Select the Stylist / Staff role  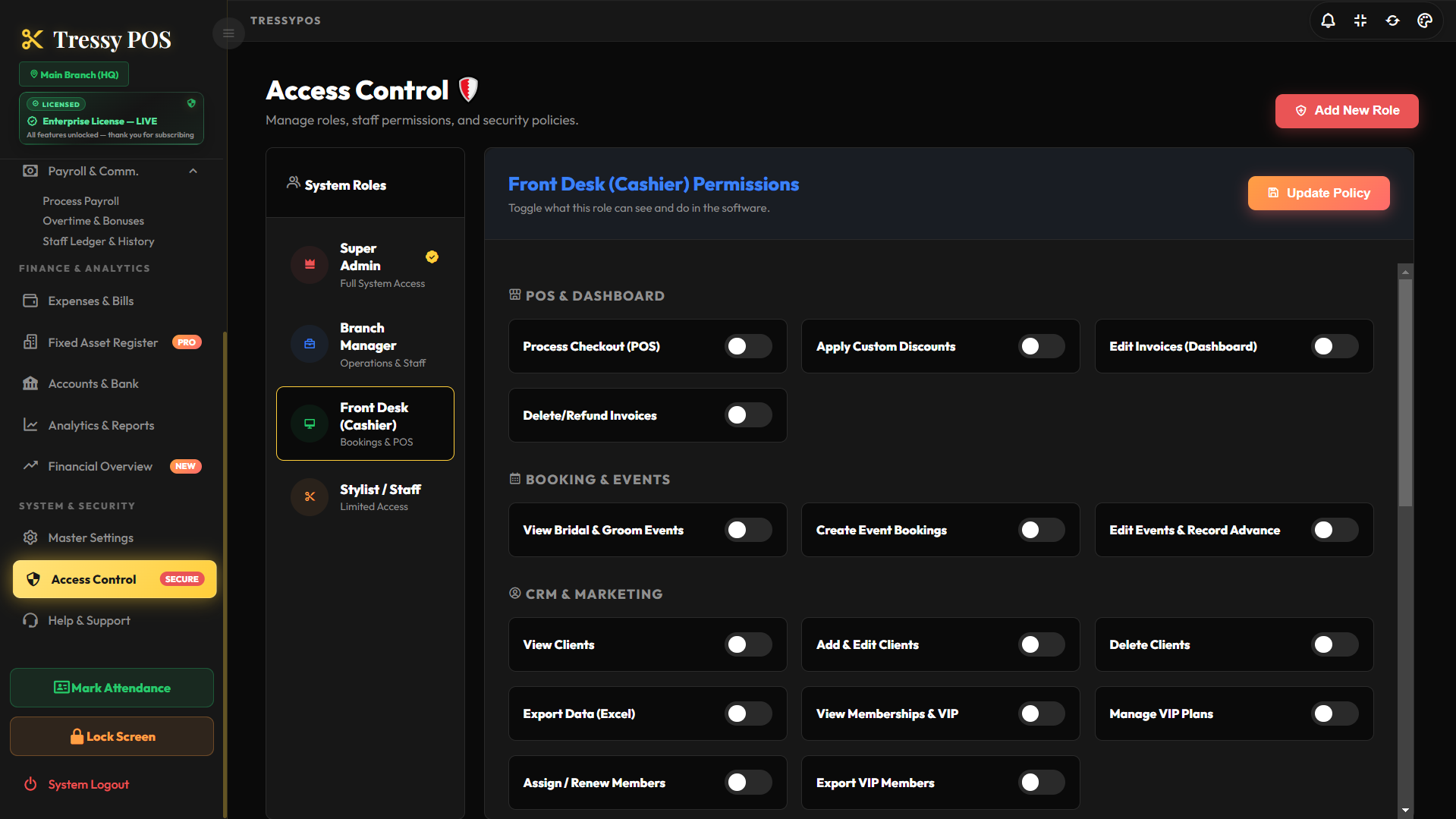[x=365, y=496]
